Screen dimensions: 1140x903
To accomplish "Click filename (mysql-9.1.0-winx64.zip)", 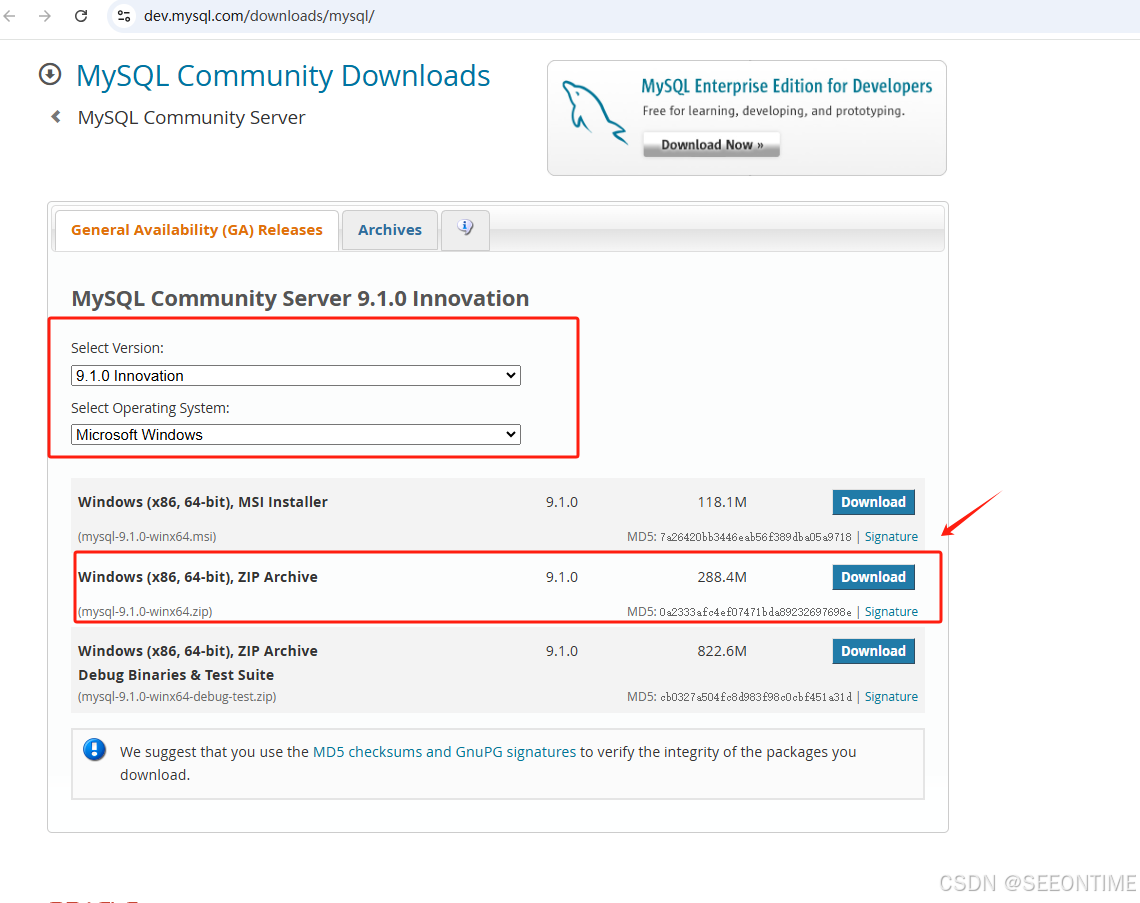I will pos(145,611).
